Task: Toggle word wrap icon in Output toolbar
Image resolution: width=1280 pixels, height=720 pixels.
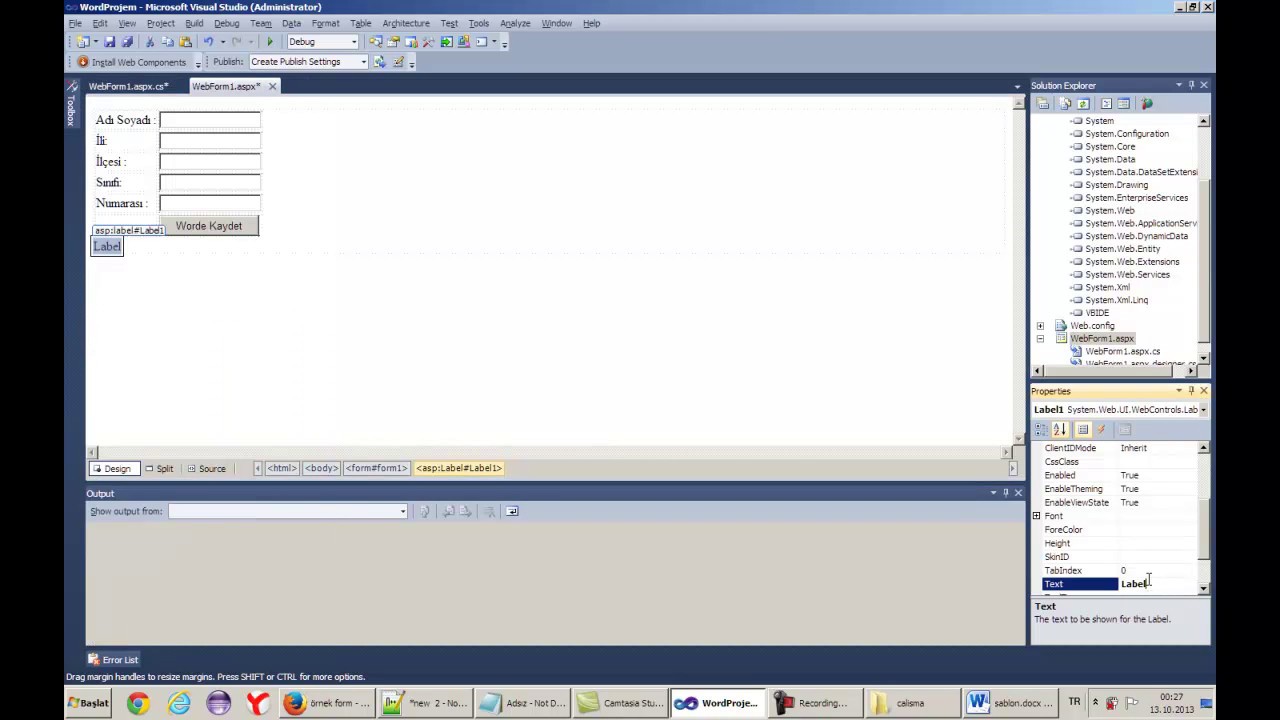Action: 512,511
